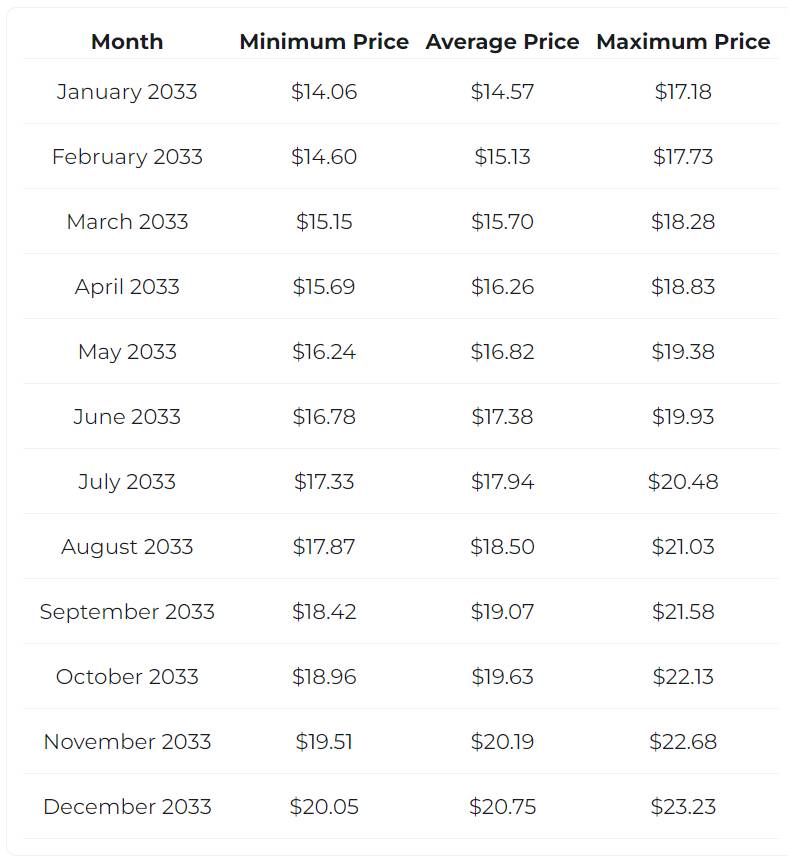Select July 2033 maximum price $20.48
The width and height of the screenshot is (790, 868).
[x=683, y=482]
